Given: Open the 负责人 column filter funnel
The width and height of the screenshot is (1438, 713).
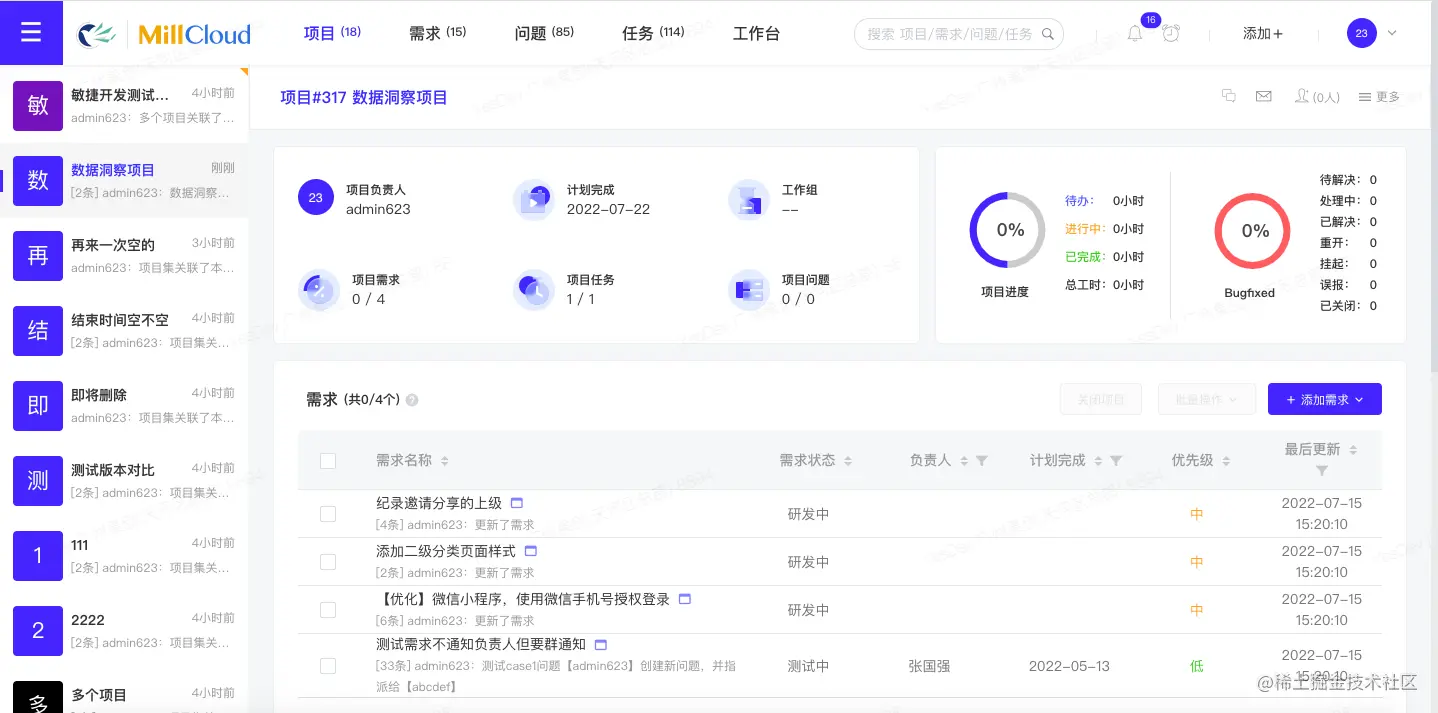Looking at the screenshot, I should point(981,460).
